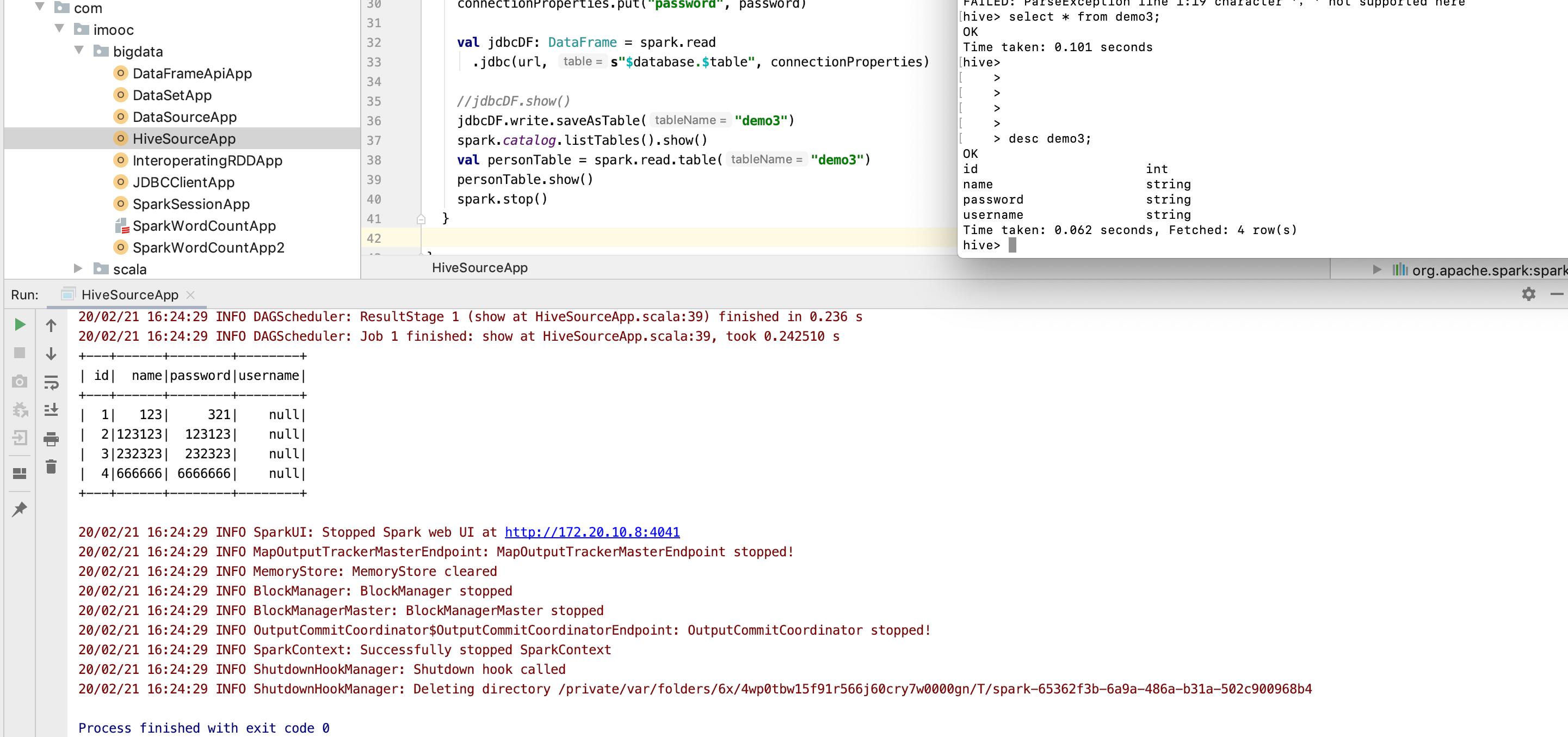Click line number 36 in the gutter
The image size is (1568, 737).
(374, 121)
